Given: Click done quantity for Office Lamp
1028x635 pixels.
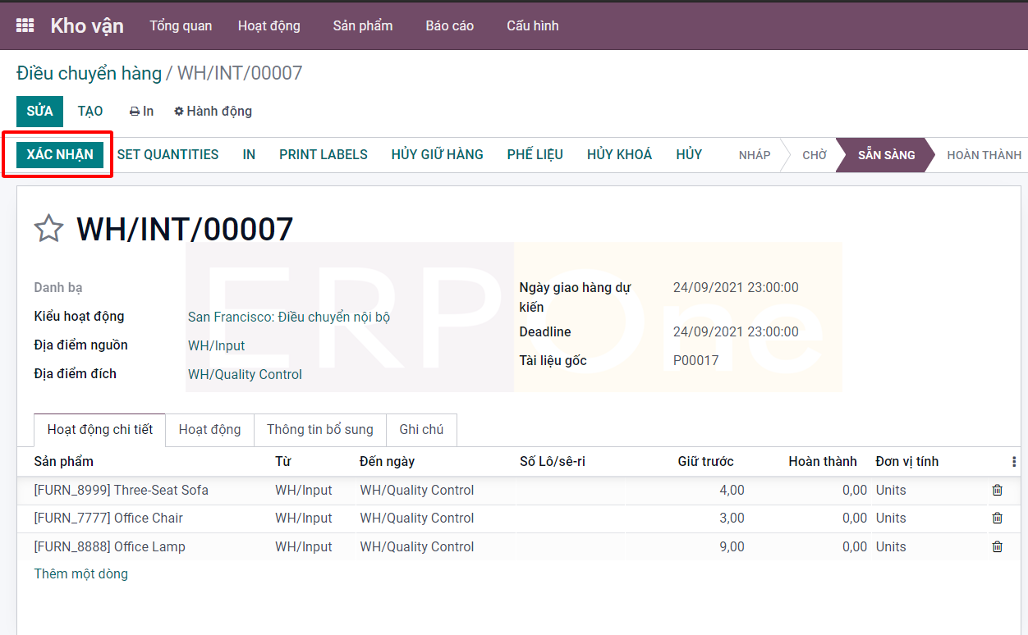Looking at the screenshot, I should [854, 547].
